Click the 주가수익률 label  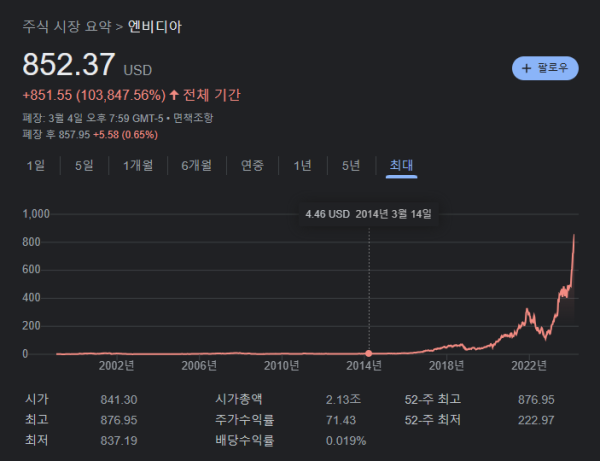pos(245,420)
